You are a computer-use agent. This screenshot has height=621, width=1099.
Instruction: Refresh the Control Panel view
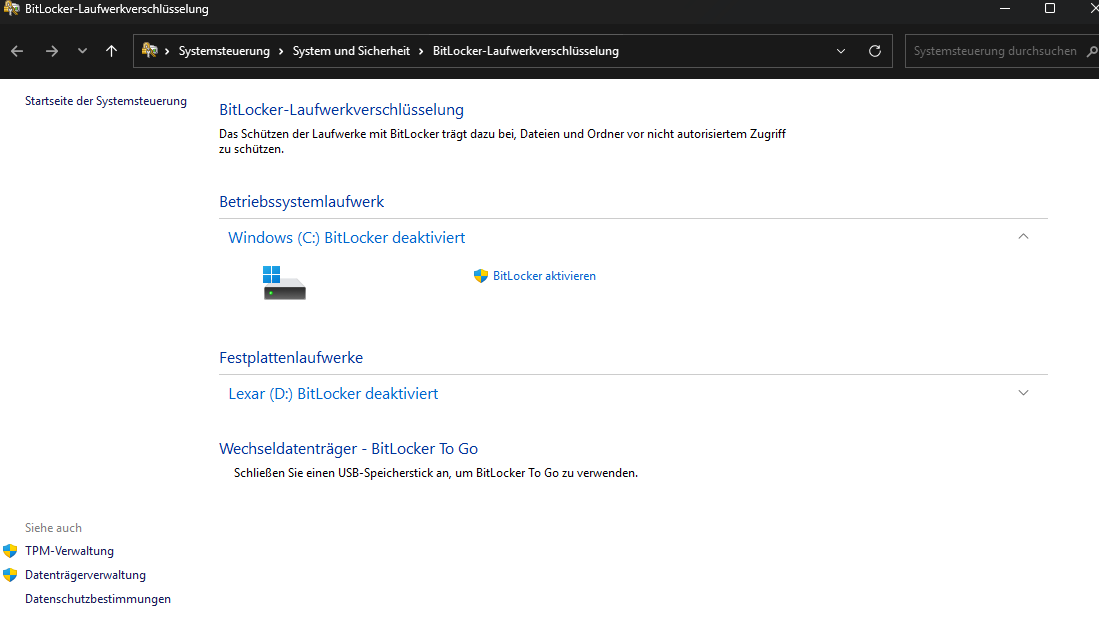[x=875, y=51]
